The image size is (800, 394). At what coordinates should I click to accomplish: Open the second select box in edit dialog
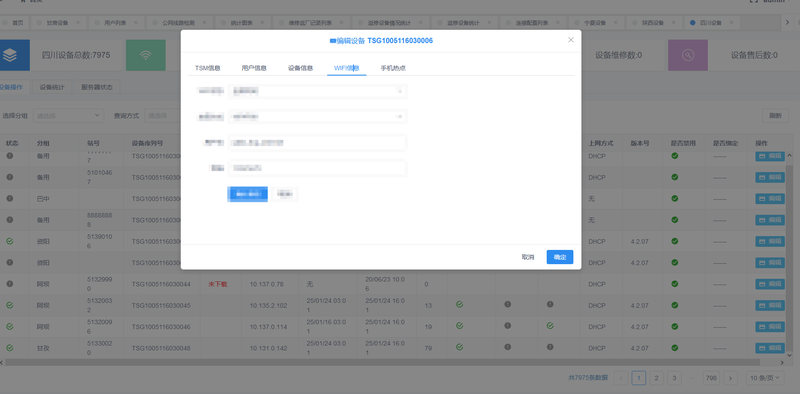click(317, 117)
